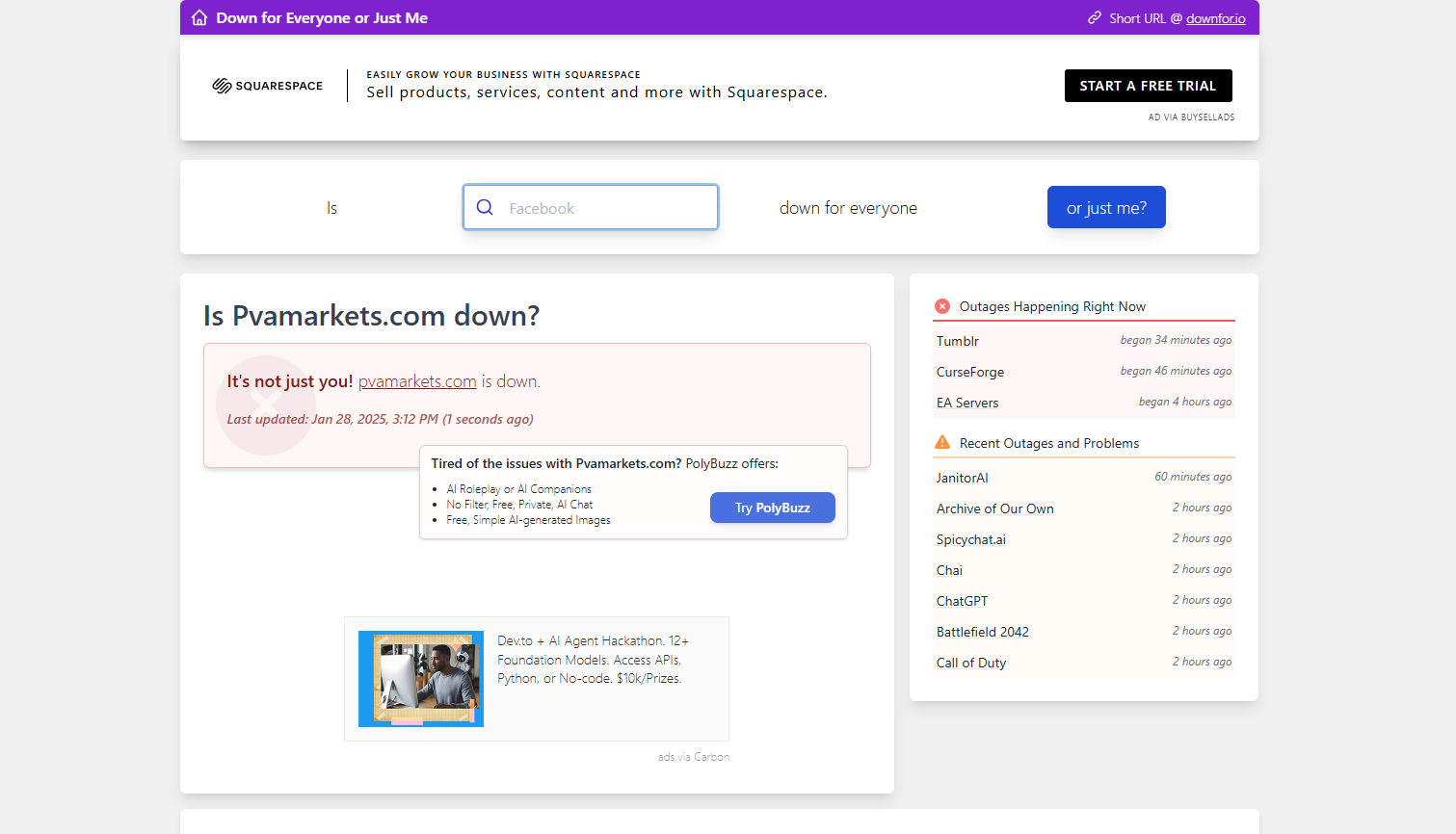Open the pvamarkets.com link in the status box

(x=417, y=381)
